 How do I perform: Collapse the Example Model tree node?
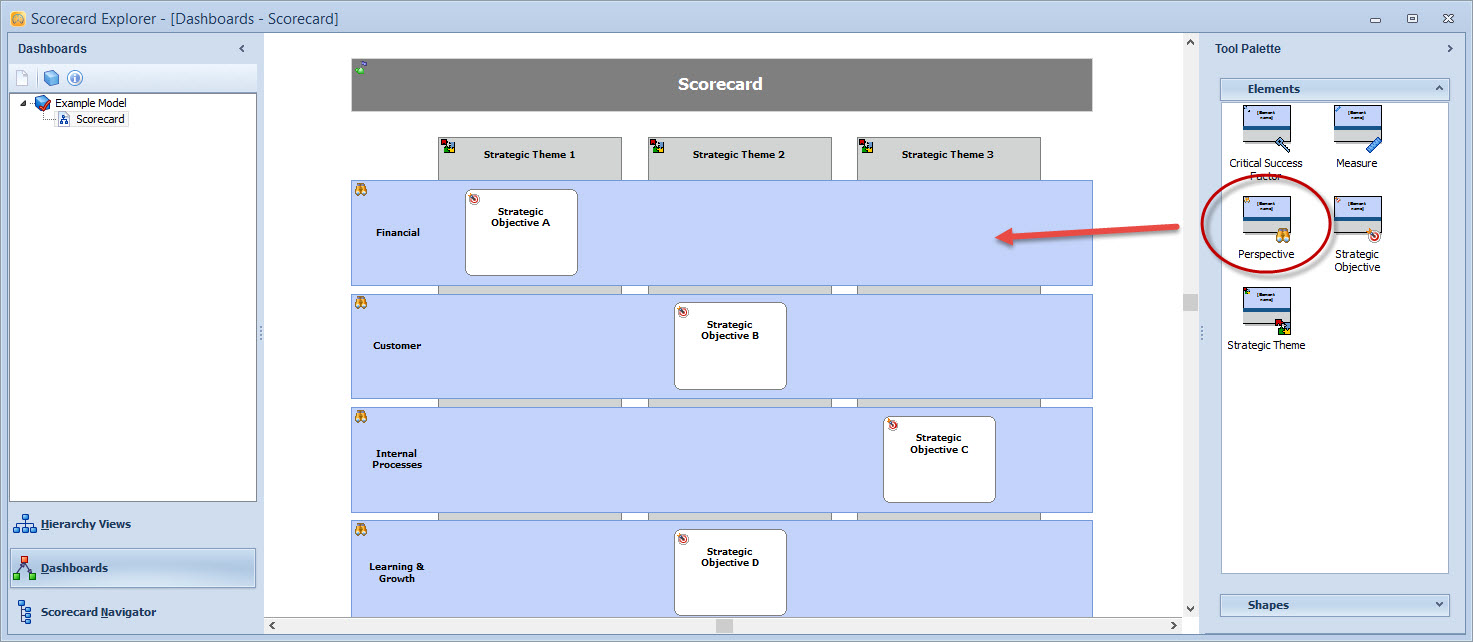(x=23, y=103)
